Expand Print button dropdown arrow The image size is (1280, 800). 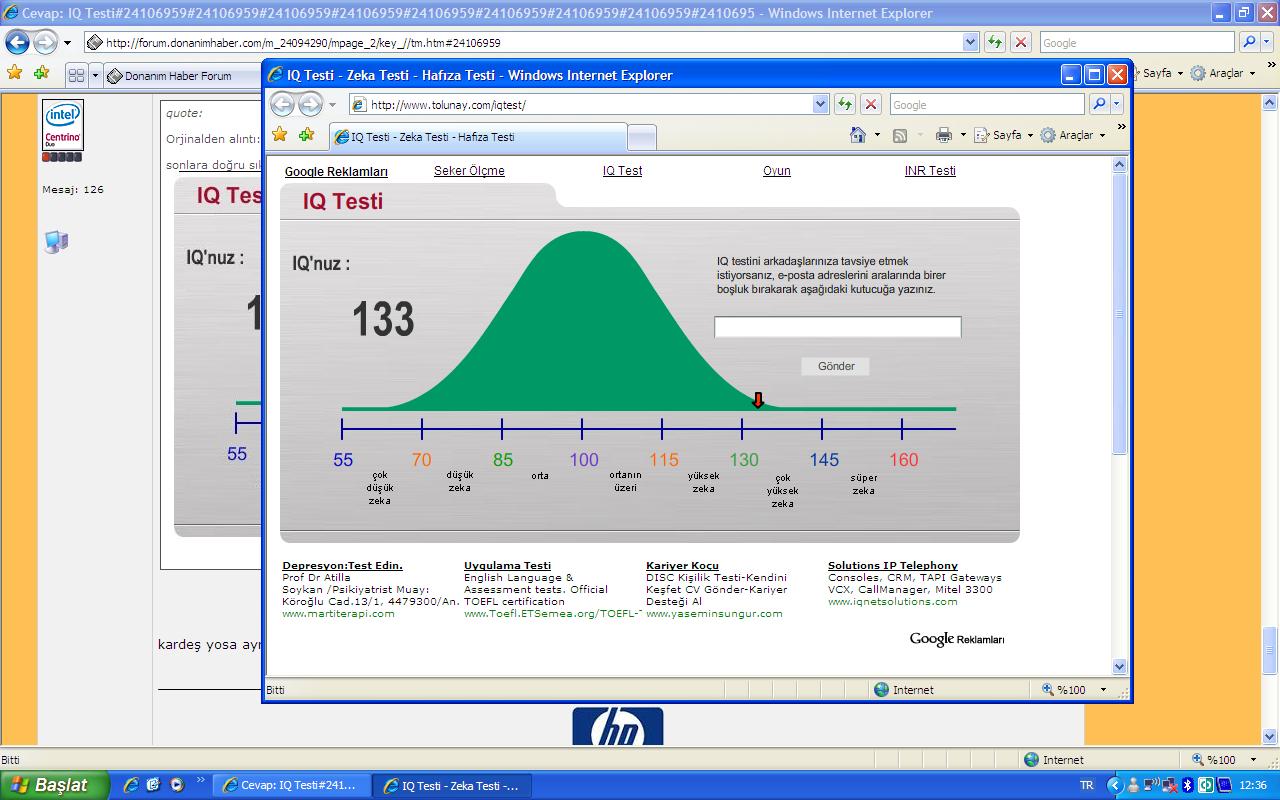(963, 135)
